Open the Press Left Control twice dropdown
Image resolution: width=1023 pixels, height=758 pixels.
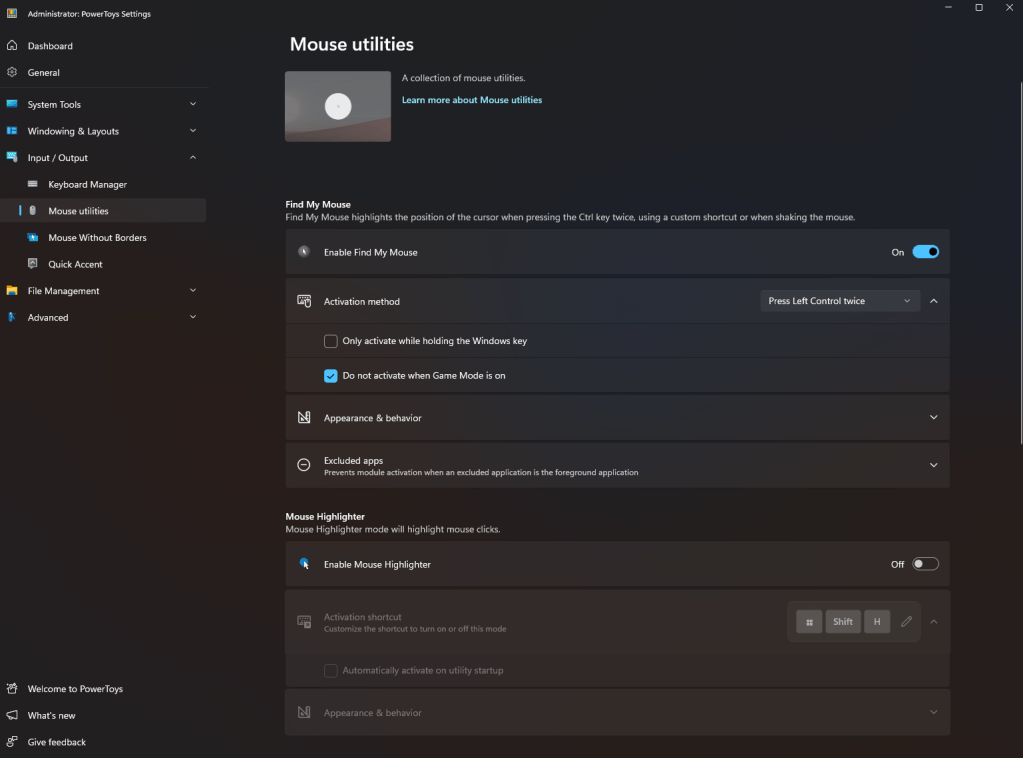(x=839, y=301)
